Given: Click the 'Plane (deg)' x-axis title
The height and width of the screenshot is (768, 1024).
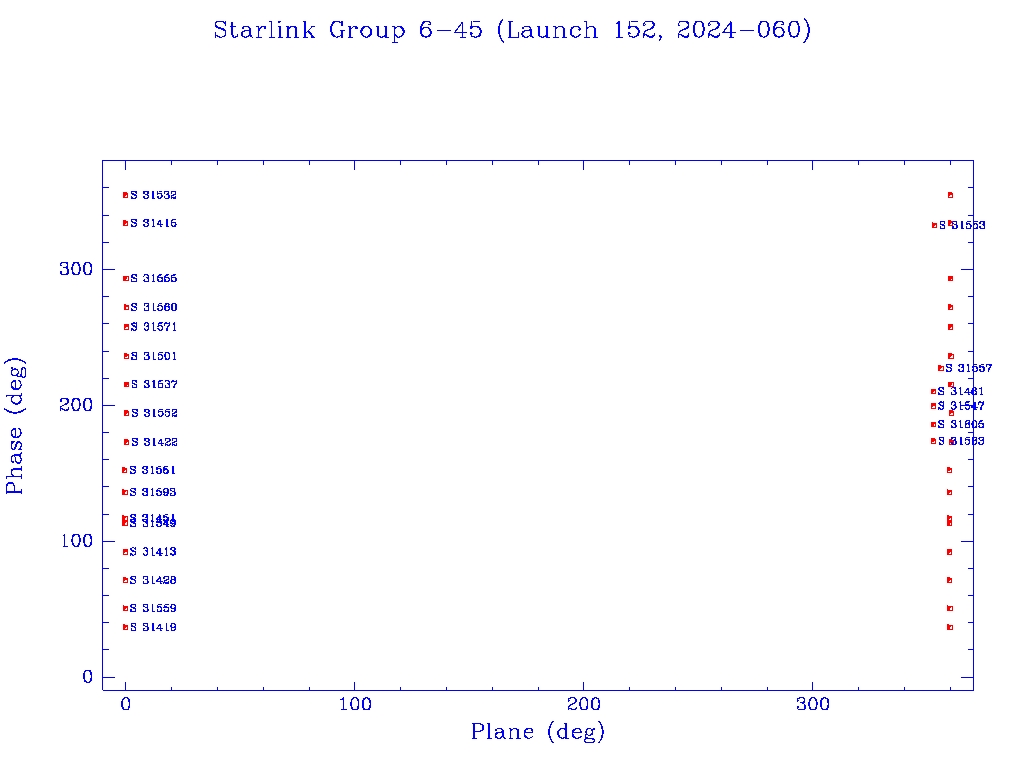Looking at the screenshot, I should coord(537,732).
